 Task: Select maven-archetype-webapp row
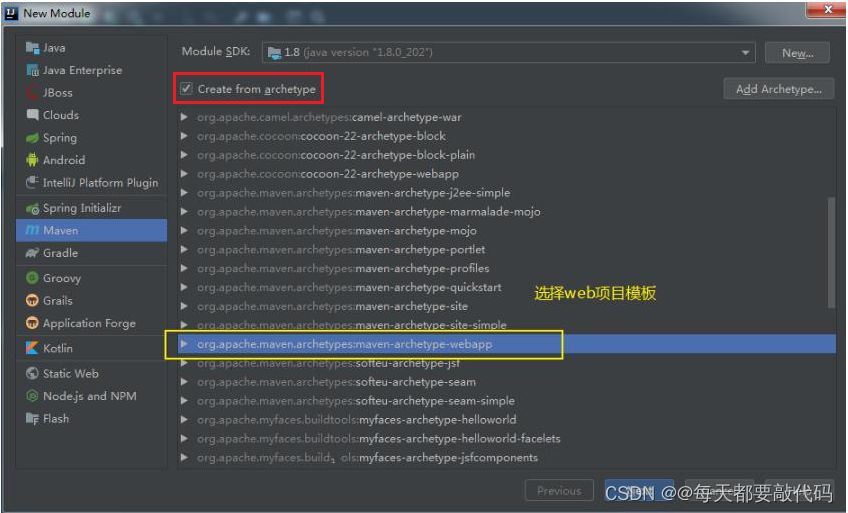pyautogui.click(x=507, y=344)
